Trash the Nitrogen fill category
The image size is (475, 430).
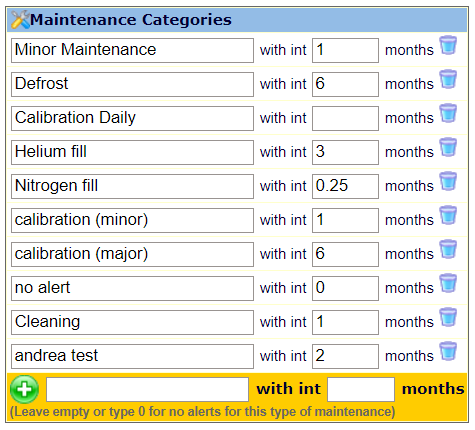[448, 181]
